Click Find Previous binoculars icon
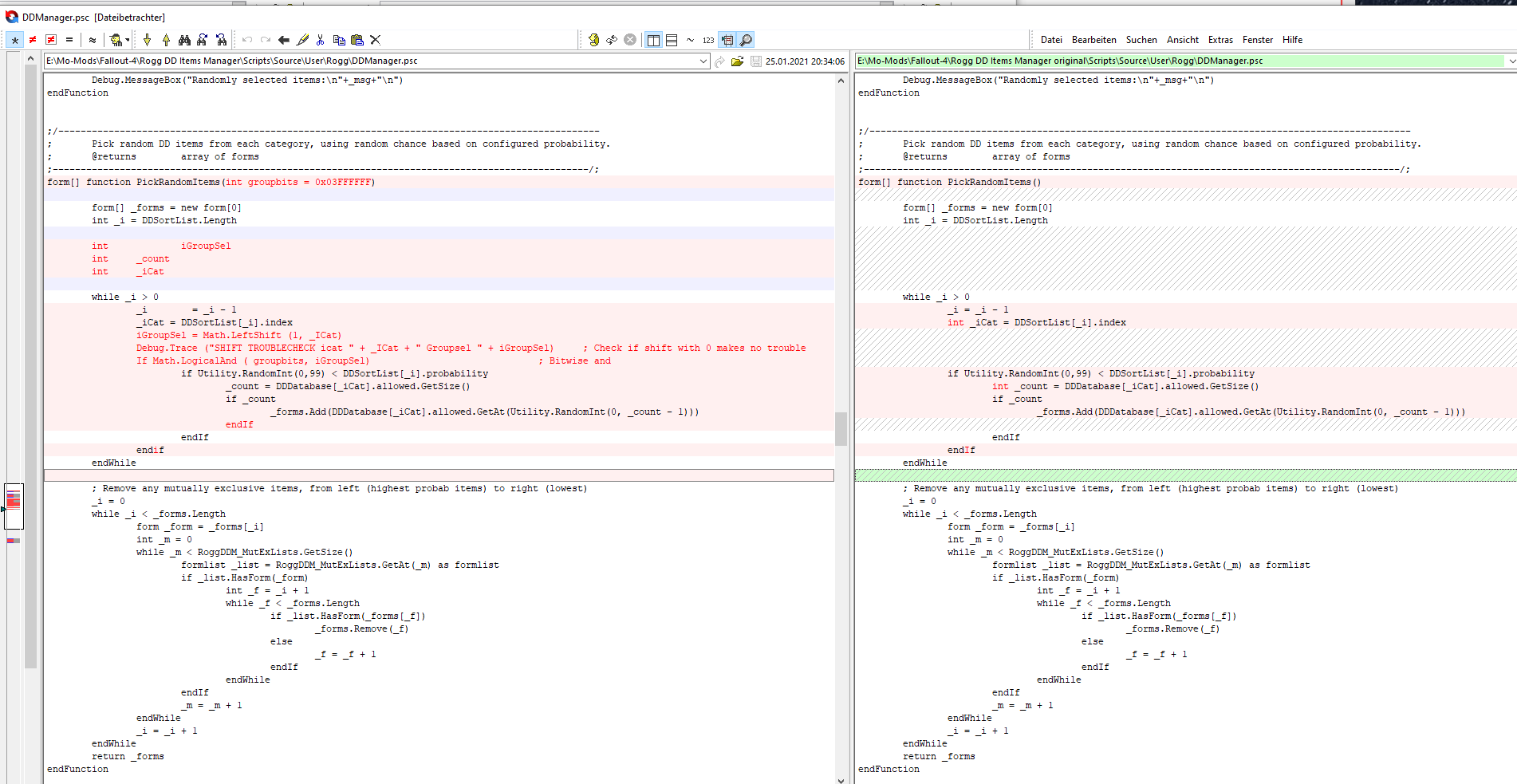This screenshot has width=1517, height=784. tap(221, 40)
